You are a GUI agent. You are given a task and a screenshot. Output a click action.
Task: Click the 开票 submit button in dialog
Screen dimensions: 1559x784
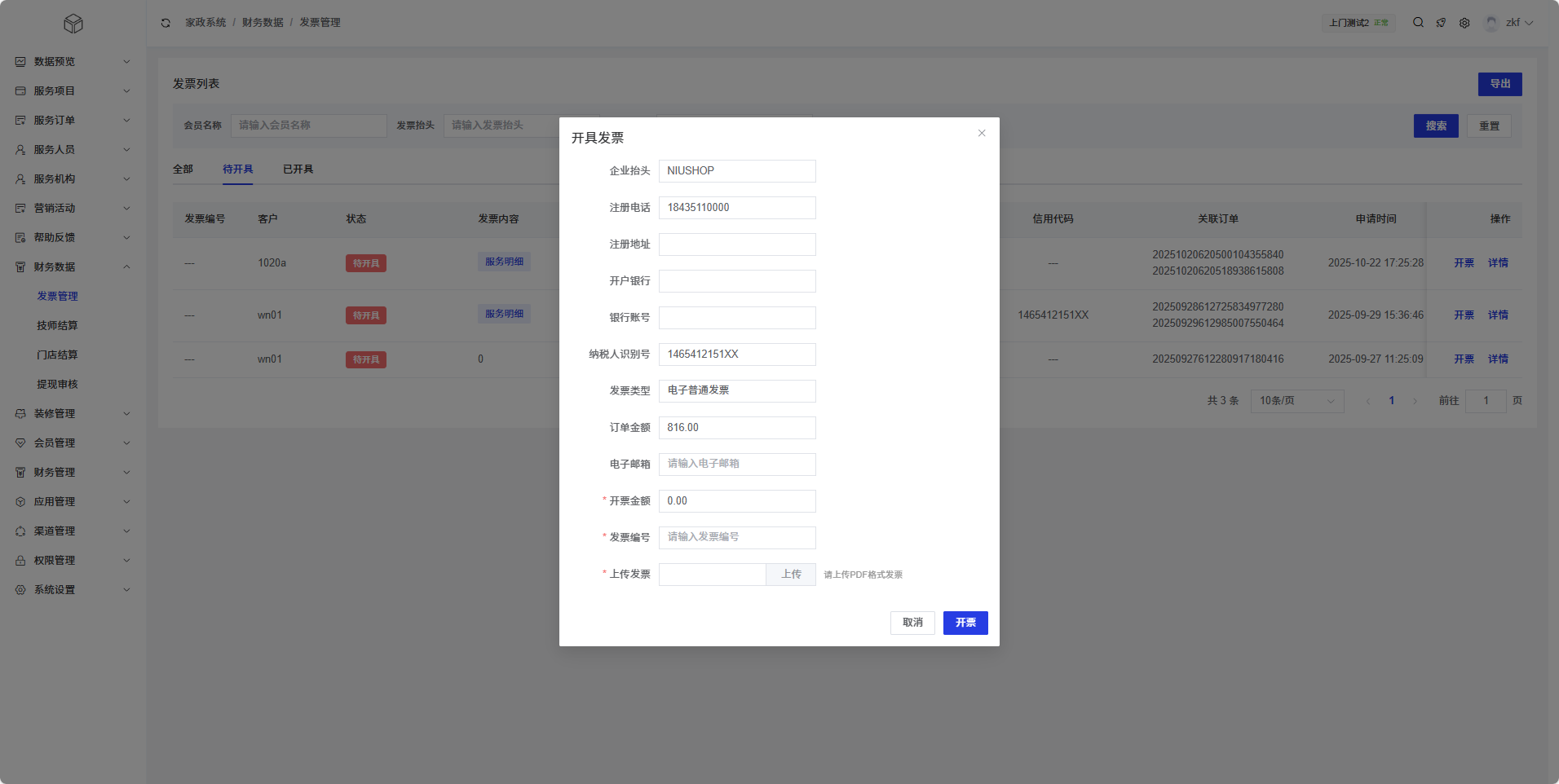(965, 623)
